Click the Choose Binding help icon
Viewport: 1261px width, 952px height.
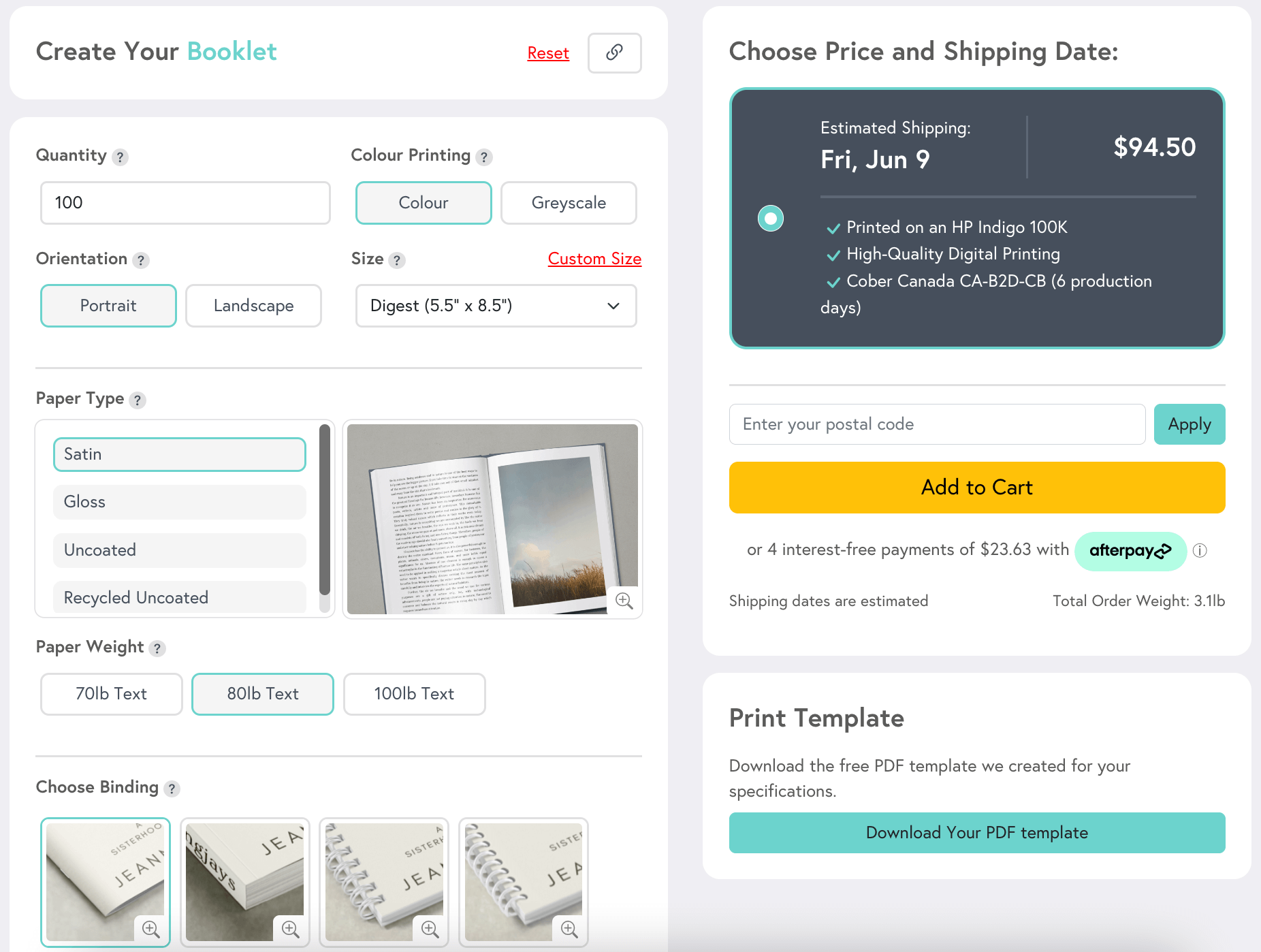(172, 789)
